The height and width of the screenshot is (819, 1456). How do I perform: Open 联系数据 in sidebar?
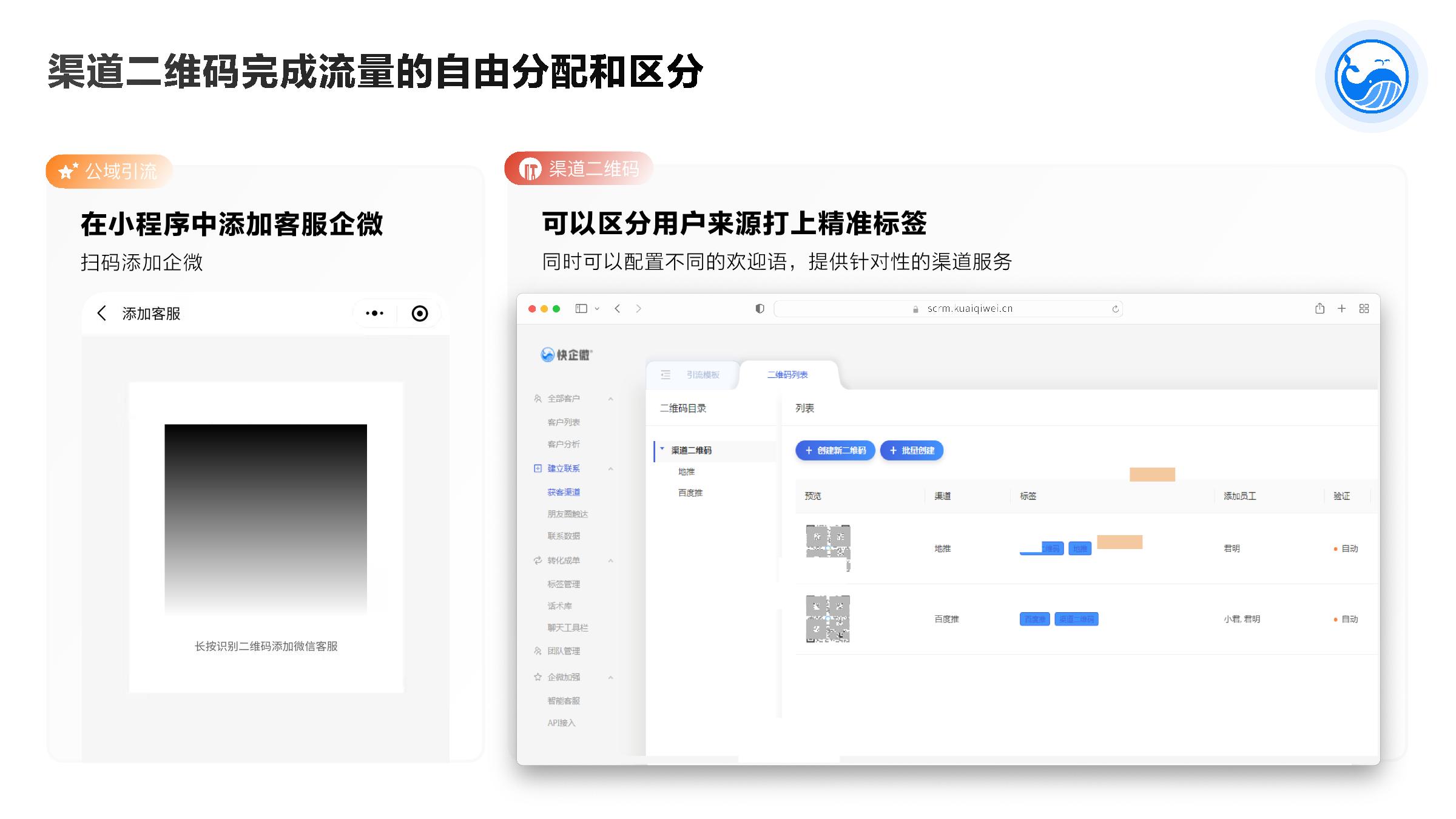coord(564,536)
